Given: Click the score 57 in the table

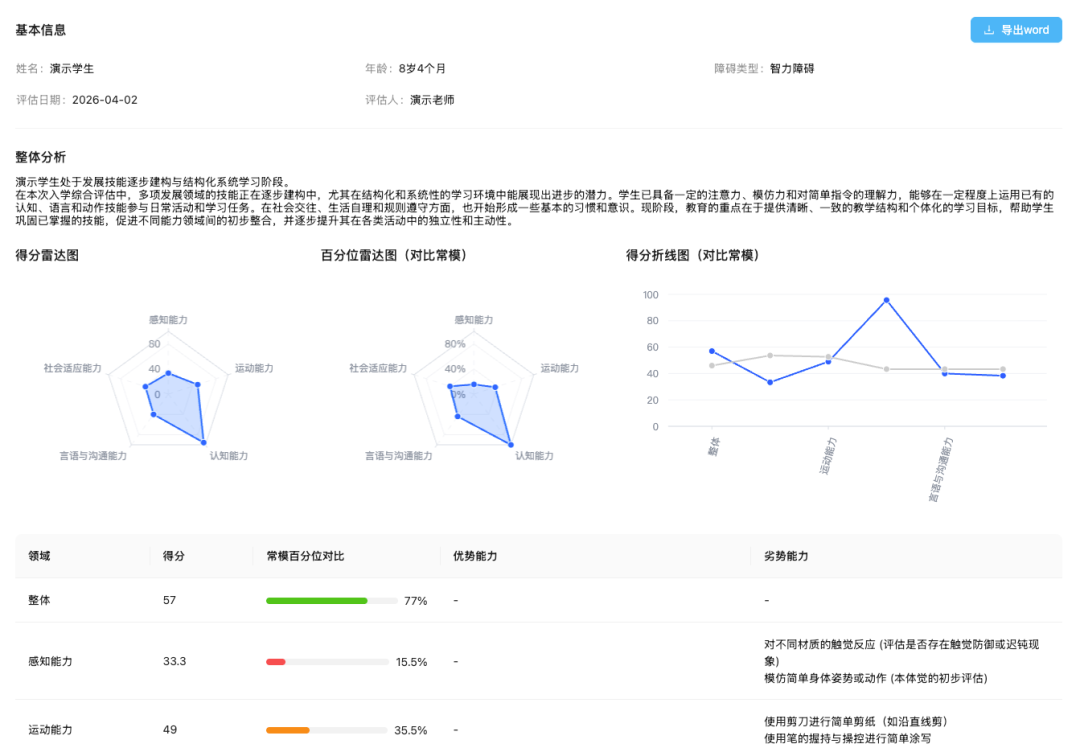Looking at the screenshot, I should point(169,600).
